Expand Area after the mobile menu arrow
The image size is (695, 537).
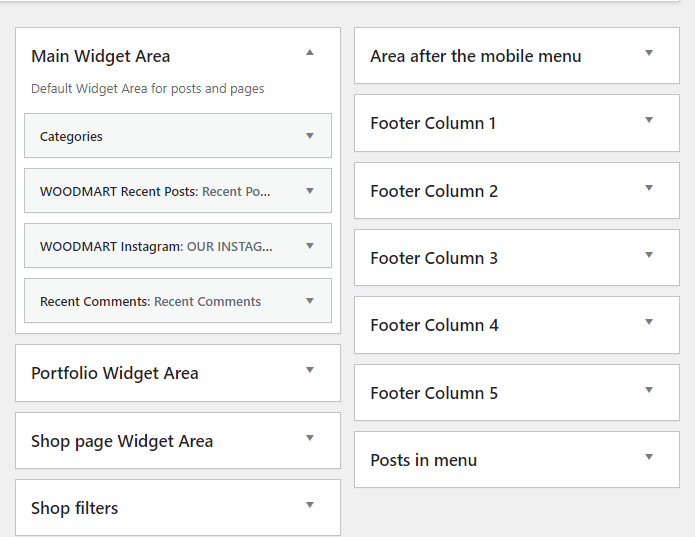click(x=649, y=53)
